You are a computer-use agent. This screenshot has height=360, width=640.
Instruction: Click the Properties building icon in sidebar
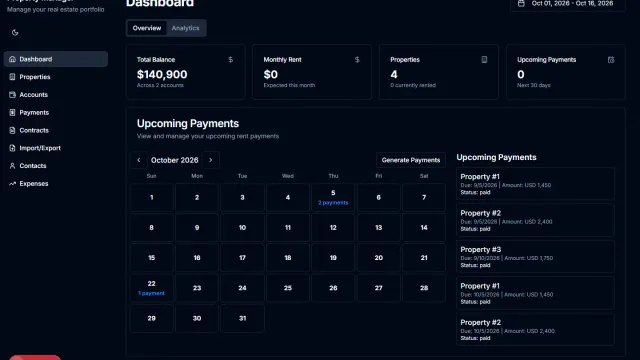coord(12,77)
